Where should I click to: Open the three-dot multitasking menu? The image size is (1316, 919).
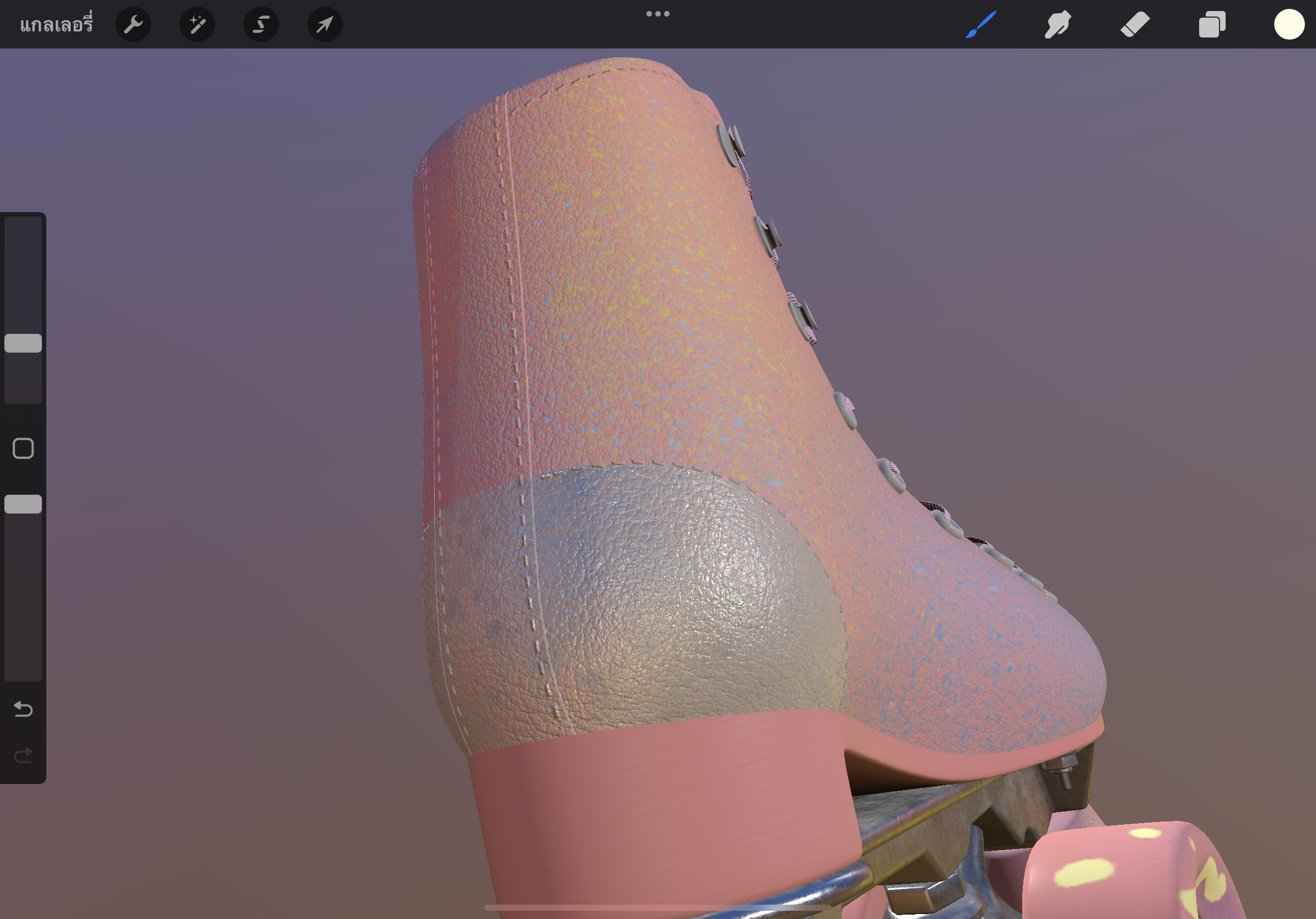coord(657,14)
